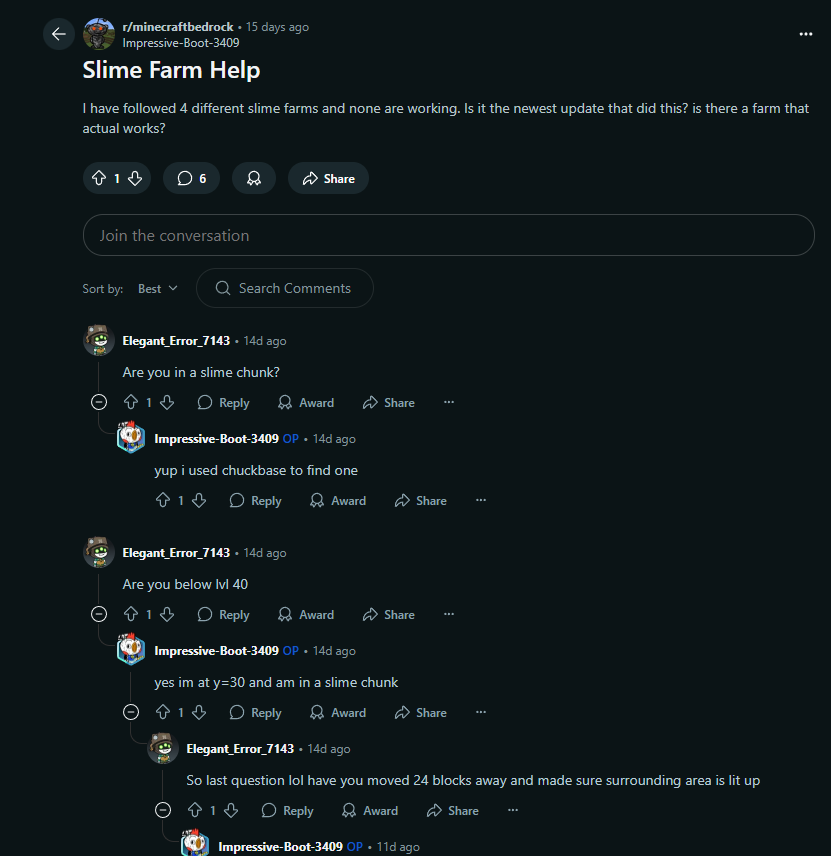Open more options on the "So last question" comment

point(513,810)
